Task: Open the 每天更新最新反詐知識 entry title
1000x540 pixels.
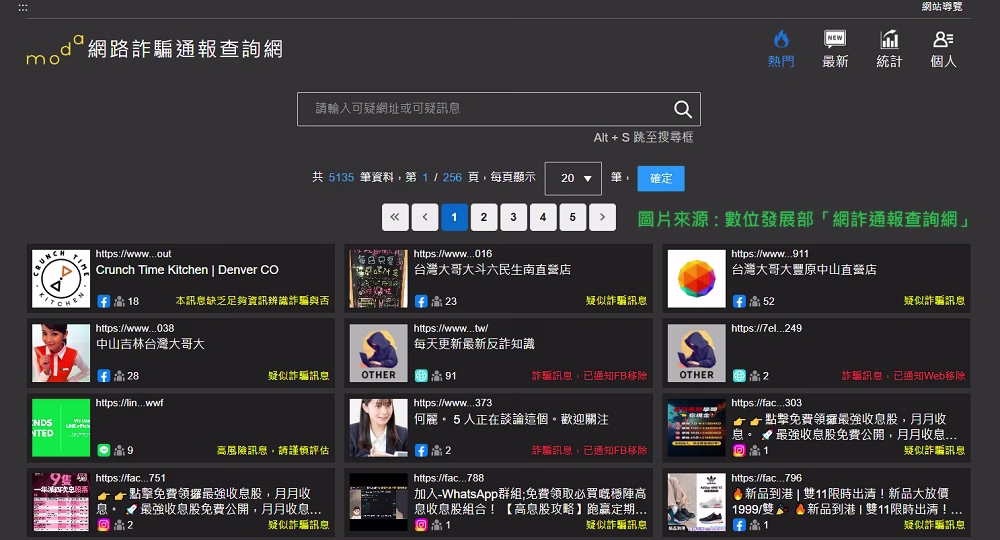Action: 474,344
